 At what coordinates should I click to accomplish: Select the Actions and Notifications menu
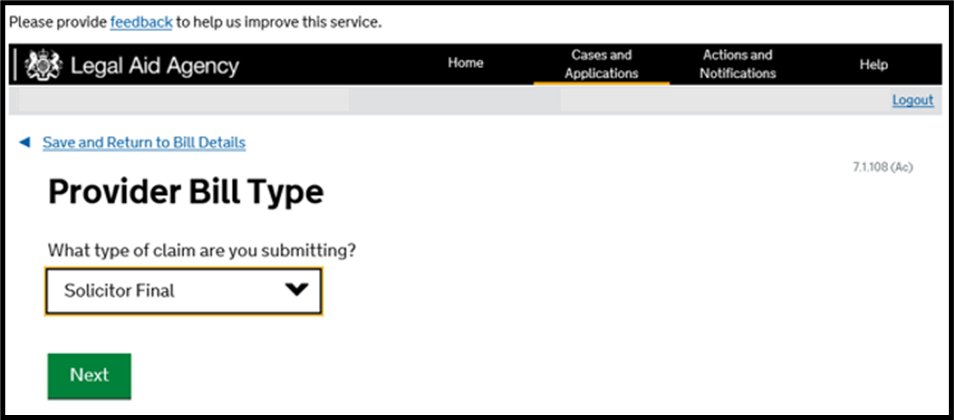[x=737, y=64]
